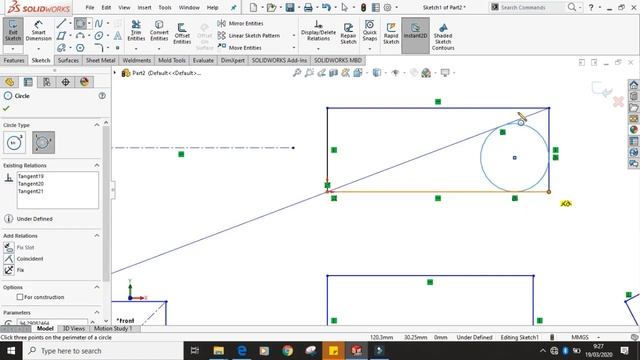Accept circle with green checkmark
640x360 pixels.
point(6,108)
